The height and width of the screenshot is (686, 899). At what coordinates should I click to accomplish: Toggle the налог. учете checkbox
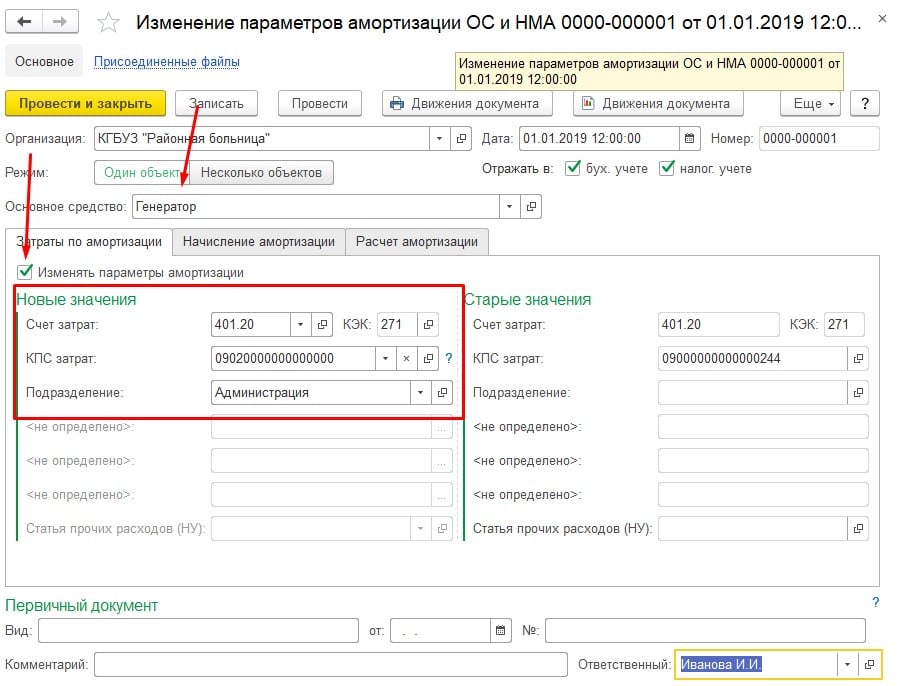pos(667,169)
